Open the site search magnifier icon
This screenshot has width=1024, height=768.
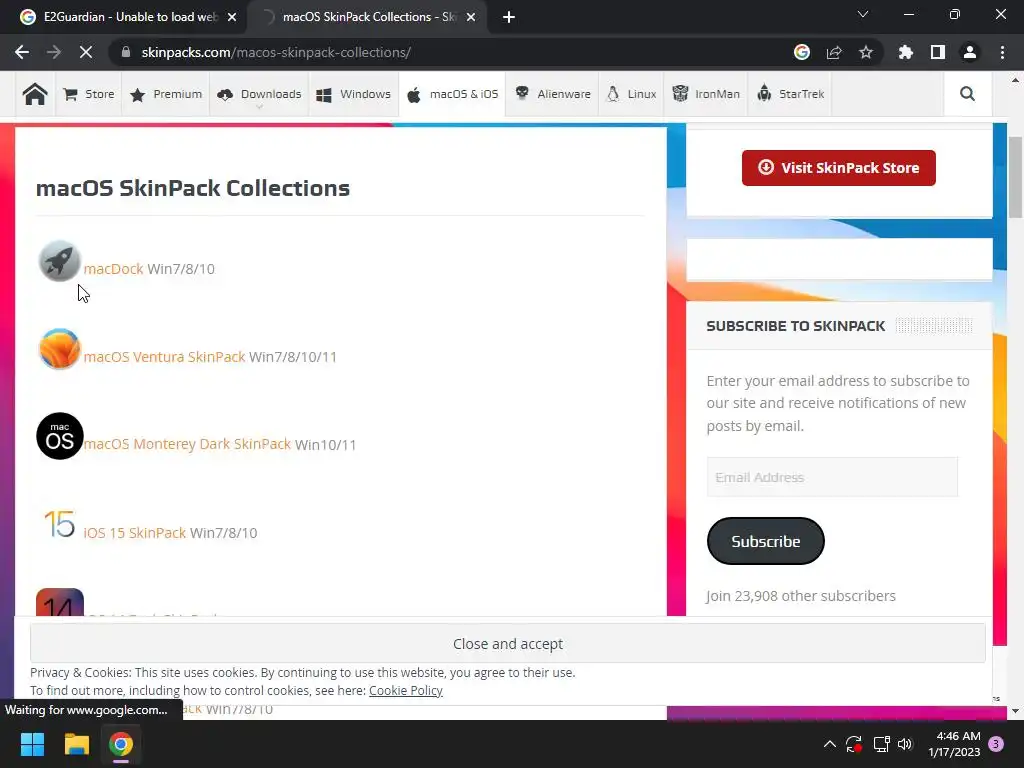coord(967,94)
